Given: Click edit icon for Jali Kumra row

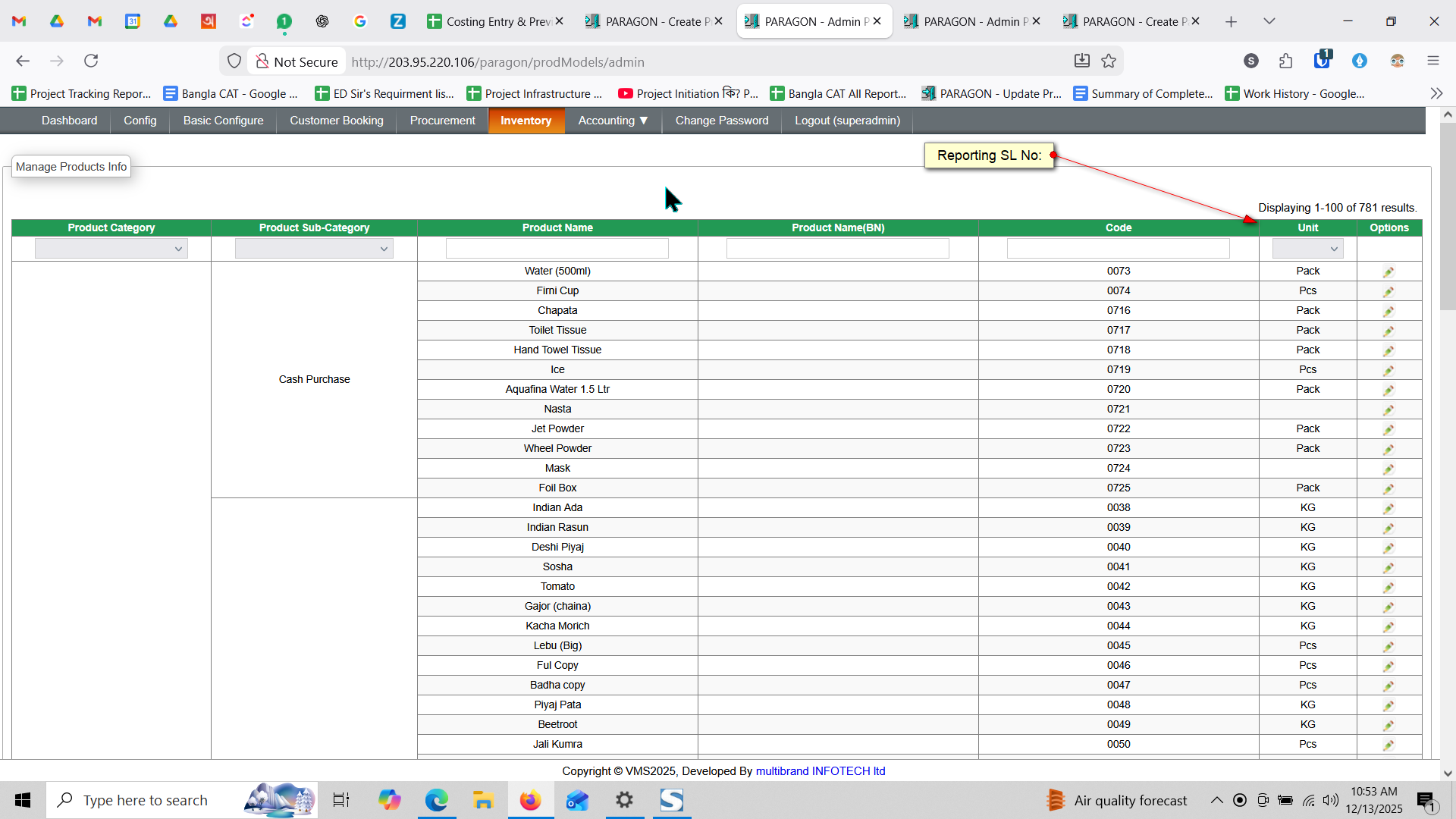Looking at the screenshot, I should tap(1389, 745).
